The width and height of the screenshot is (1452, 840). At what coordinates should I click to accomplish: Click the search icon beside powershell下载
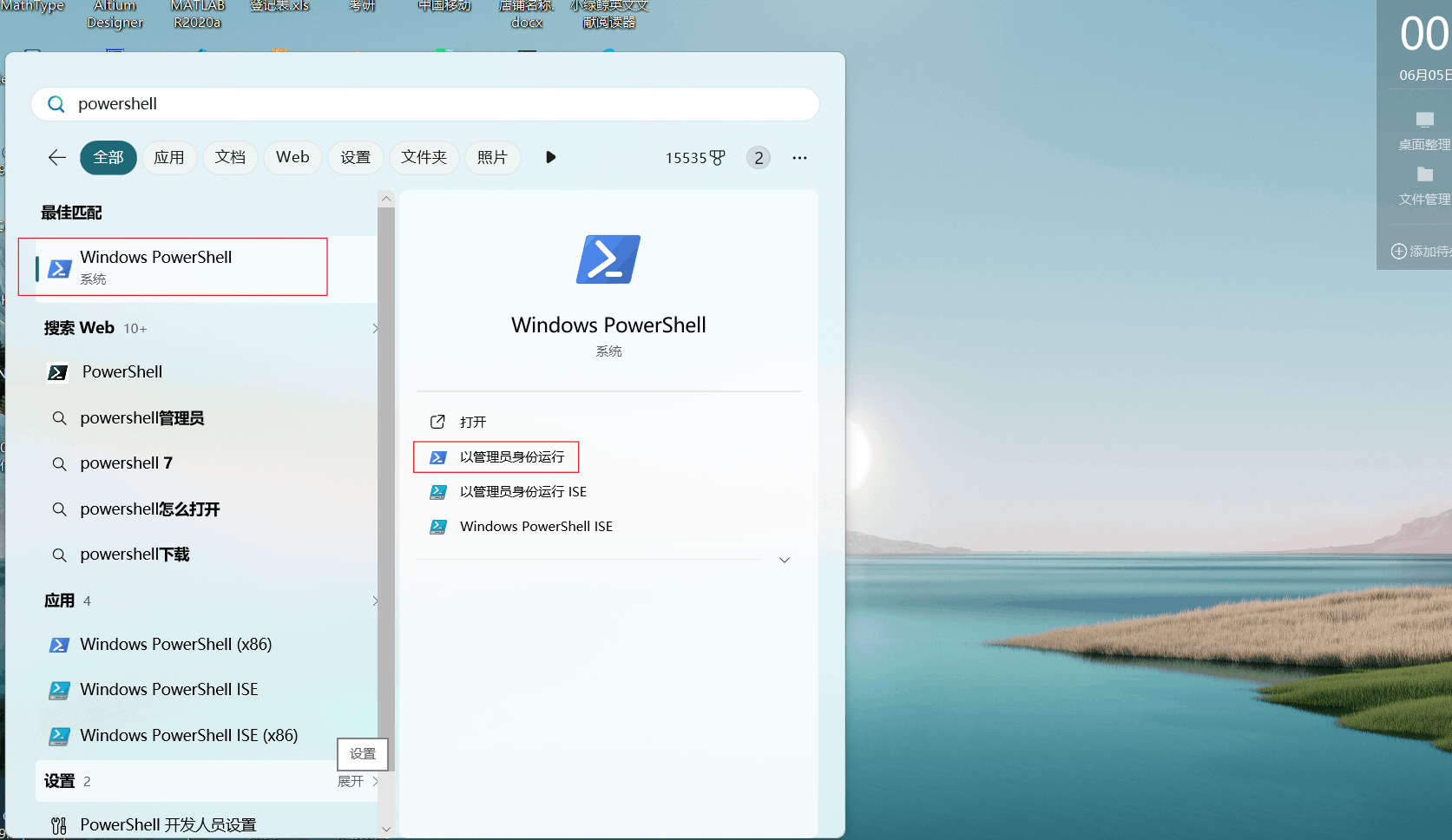click(x=59, y=555)
